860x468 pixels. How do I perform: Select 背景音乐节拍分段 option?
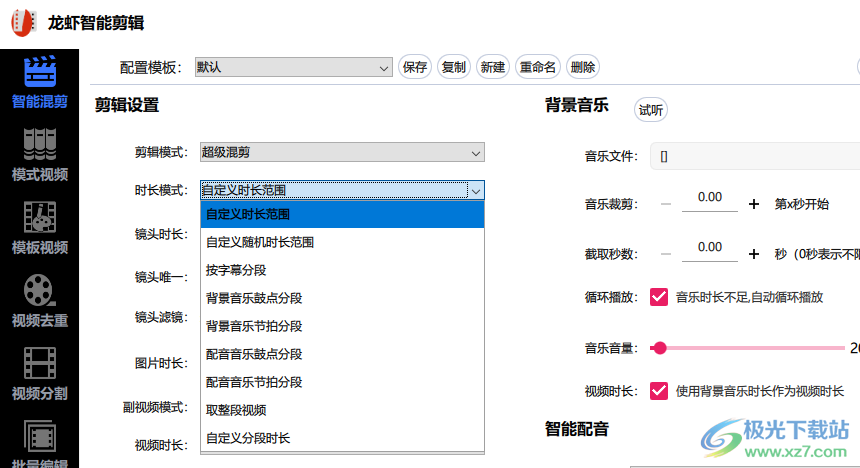[x=342, y=326]
